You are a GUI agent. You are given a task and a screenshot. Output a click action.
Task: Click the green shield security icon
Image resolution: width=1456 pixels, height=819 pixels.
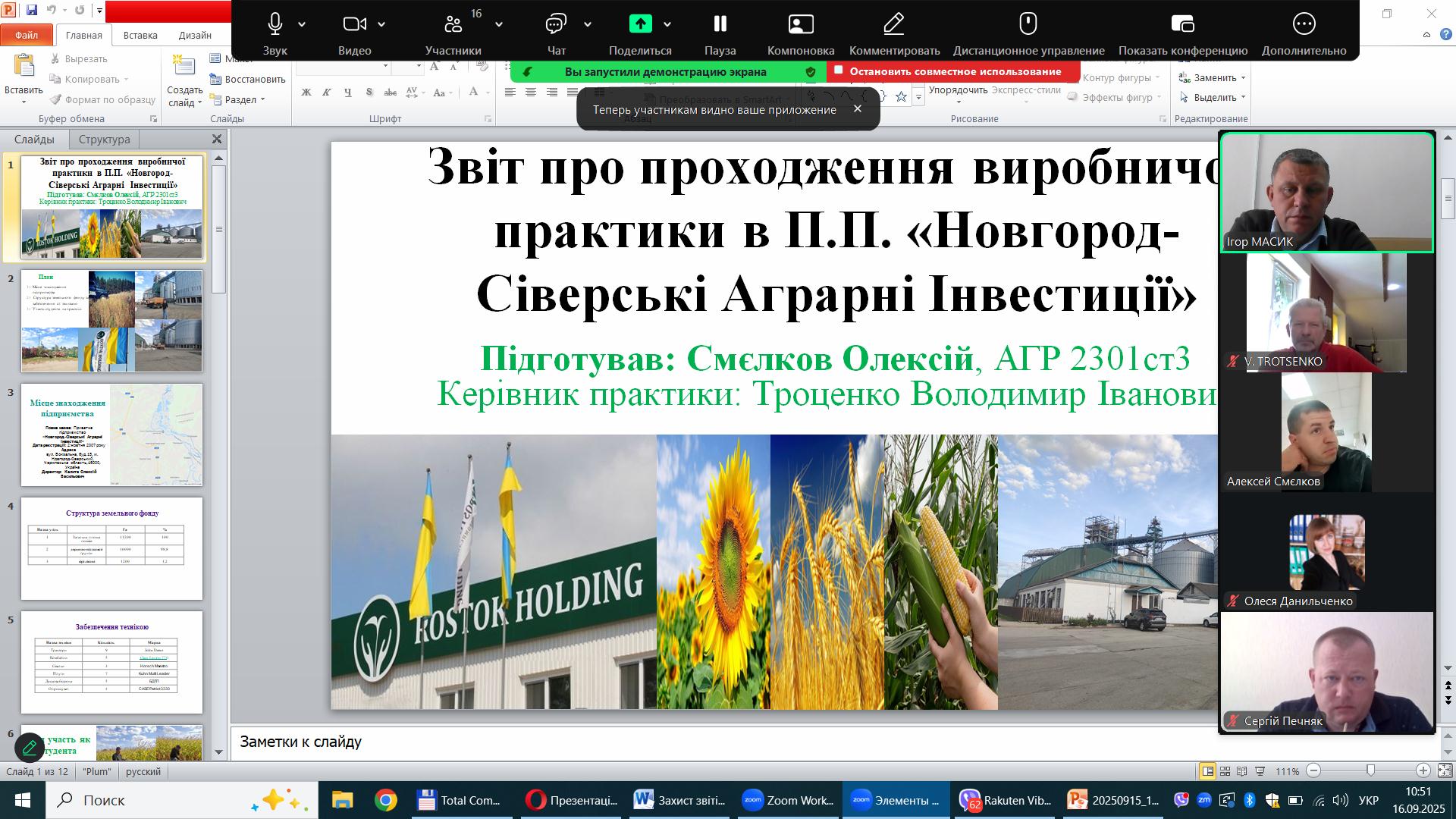811,72
